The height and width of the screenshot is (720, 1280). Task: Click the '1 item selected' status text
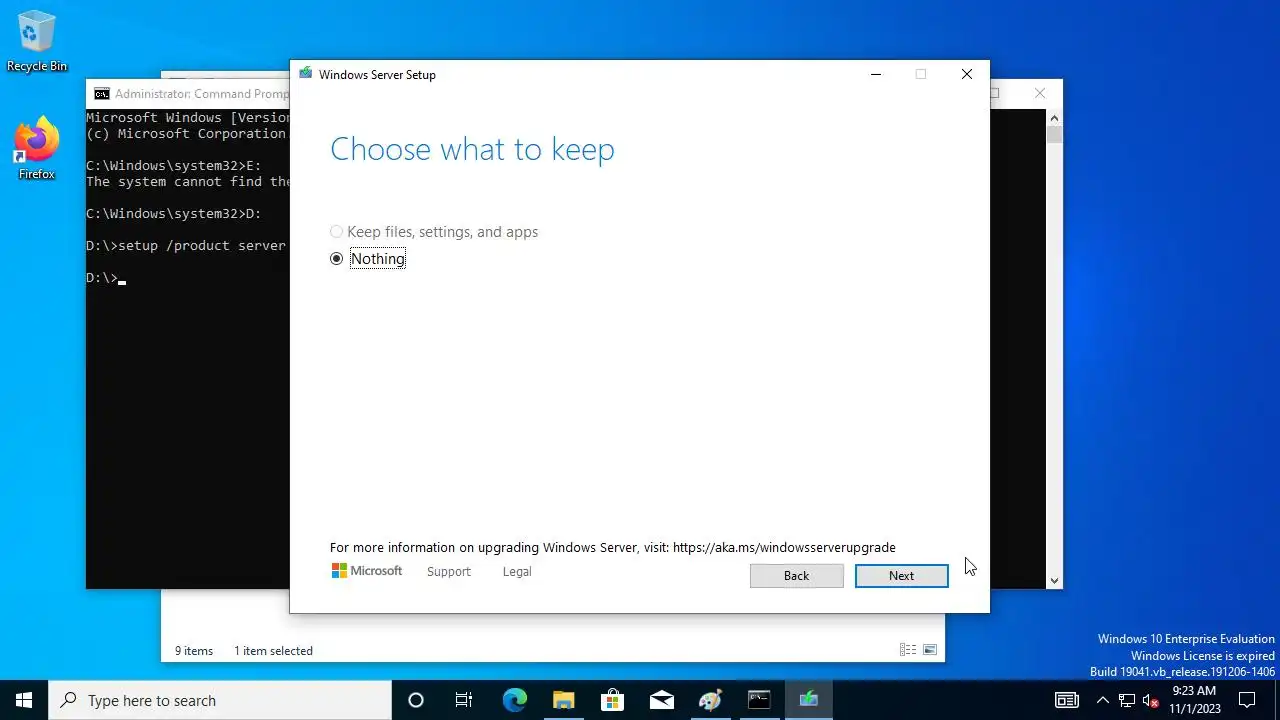coord(273,651)
